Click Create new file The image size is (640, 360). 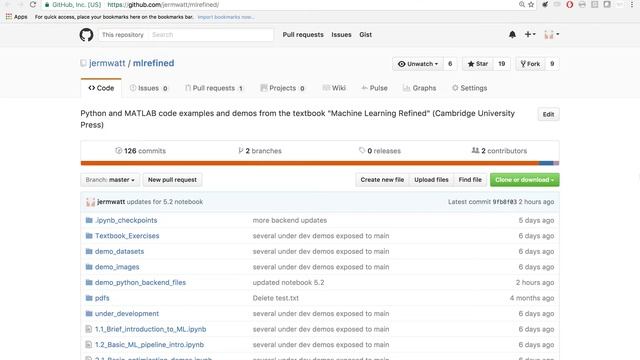point(382,180)
